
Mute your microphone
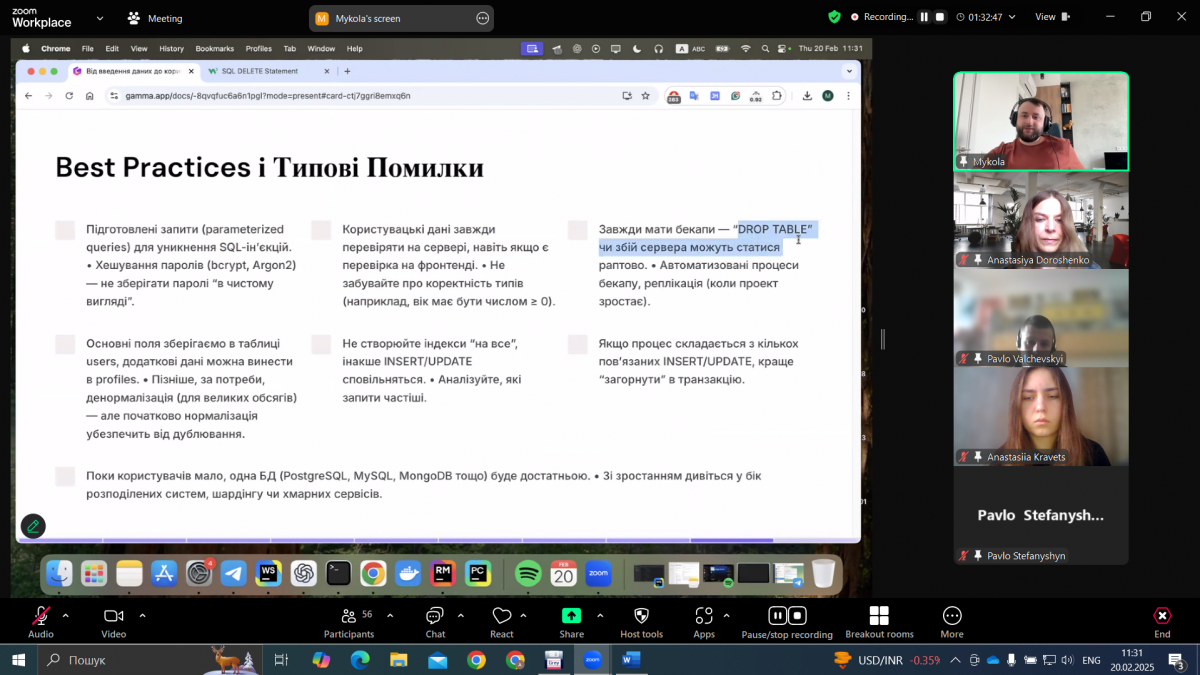[x=38, y=620]
